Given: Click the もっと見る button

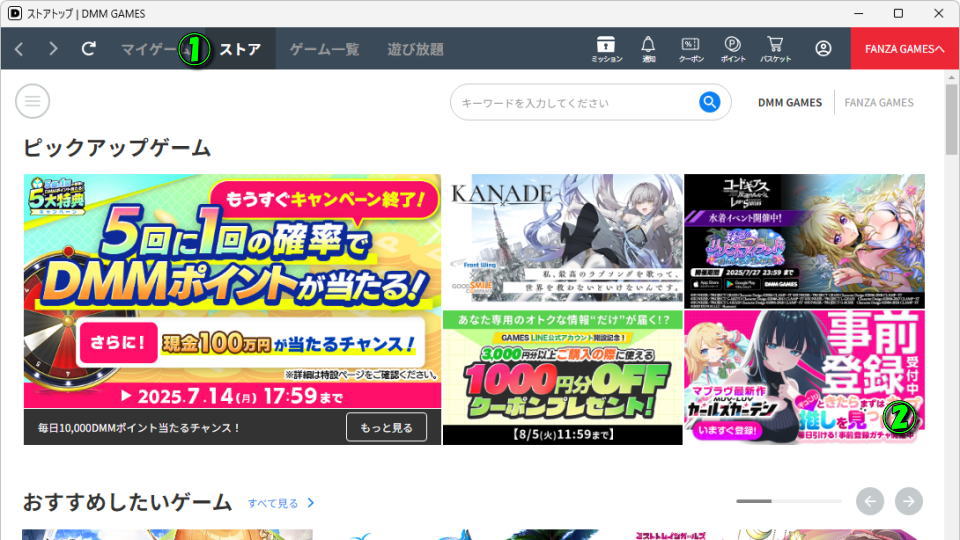Looking at the screenshot, I should click(386, 427).
